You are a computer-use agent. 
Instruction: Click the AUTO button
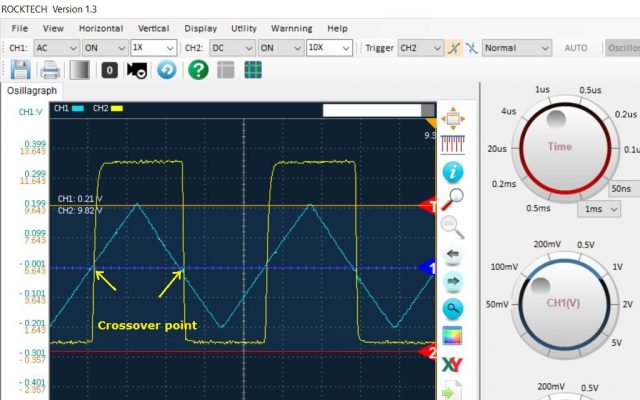576,48
